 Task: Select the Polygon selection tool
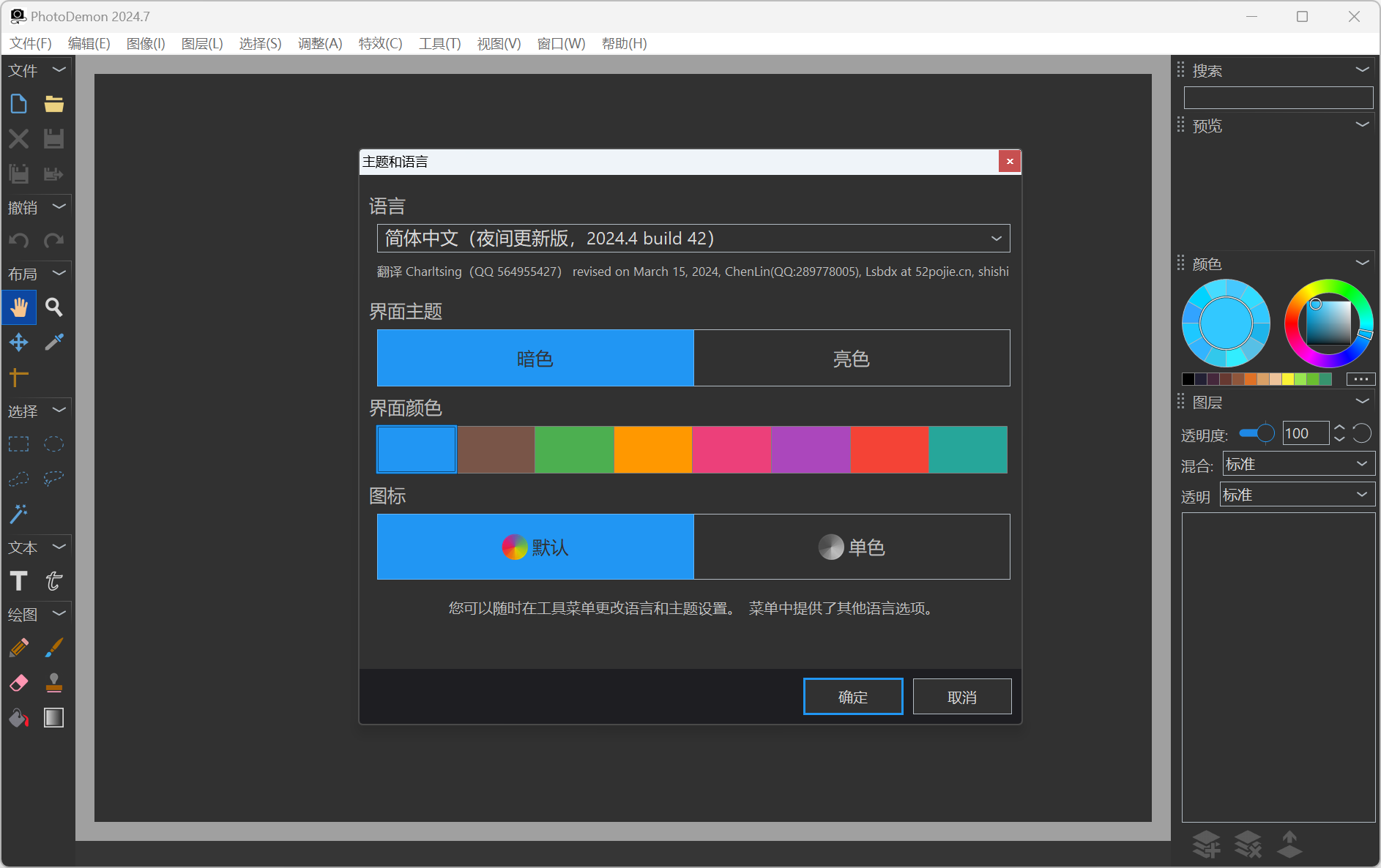pyautogui.click(x=19, y=479)
